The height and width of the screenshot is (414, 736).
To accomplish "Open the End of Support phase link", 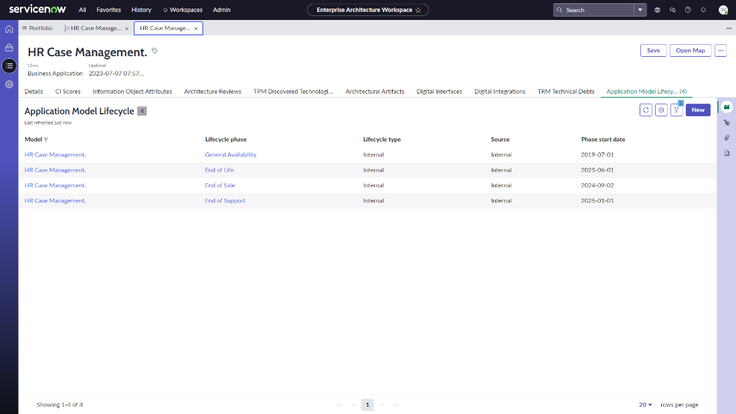I will 225,200.
